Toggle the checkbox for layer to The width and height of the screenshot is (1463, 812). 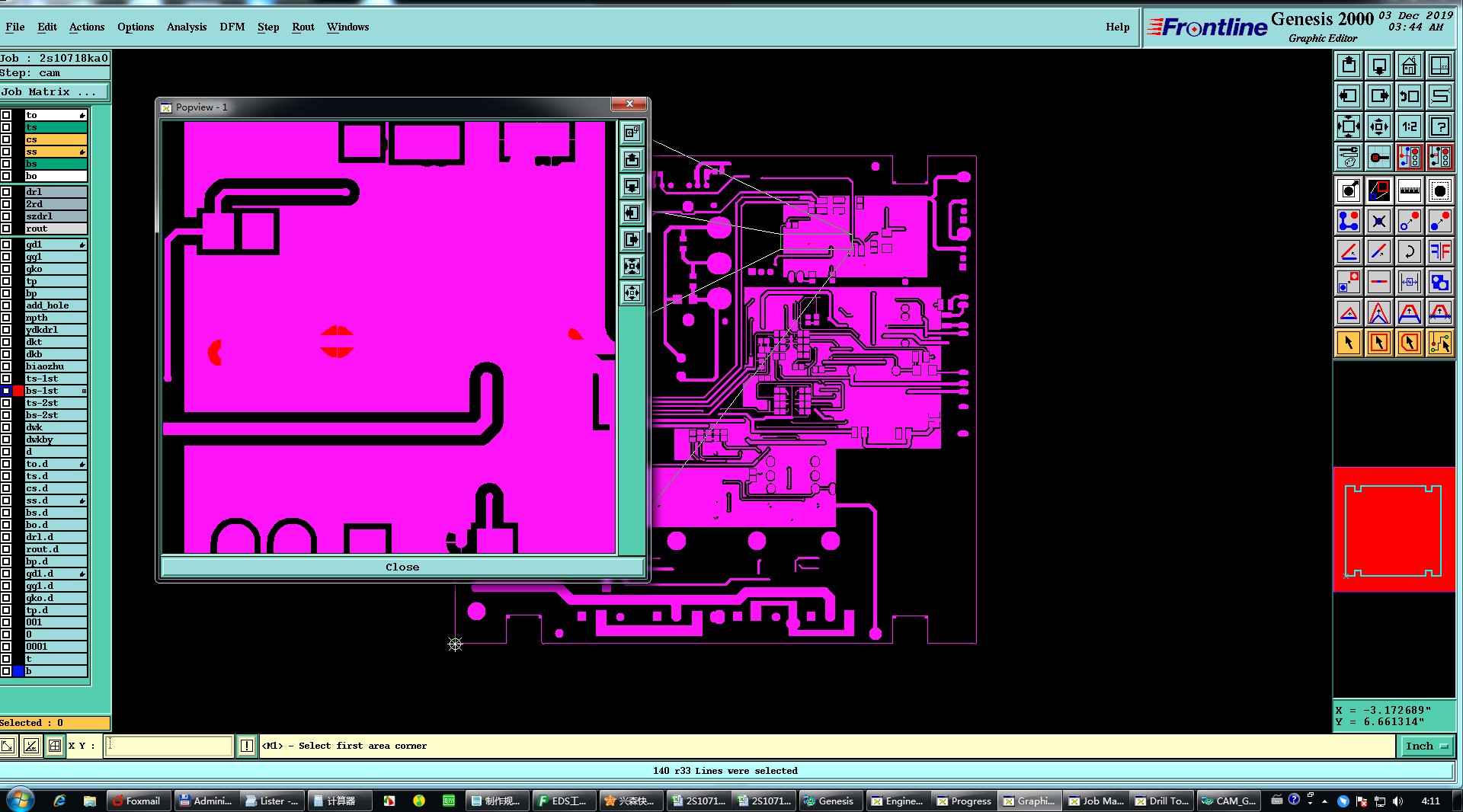coord(6,115)
